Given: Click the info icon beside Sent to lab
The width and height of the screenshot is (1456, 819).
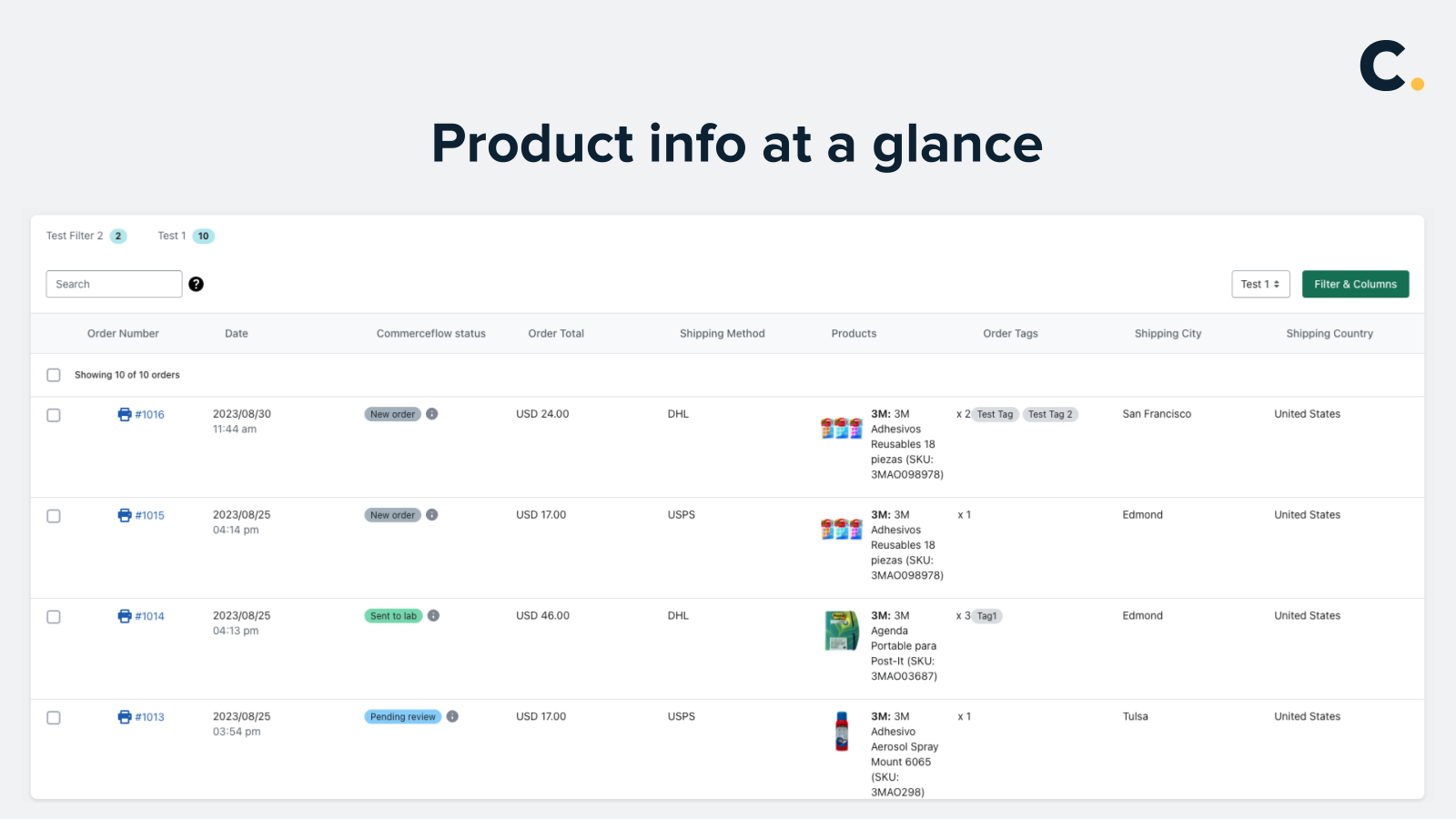Looking at the screenshot, I should coord(433,616).
